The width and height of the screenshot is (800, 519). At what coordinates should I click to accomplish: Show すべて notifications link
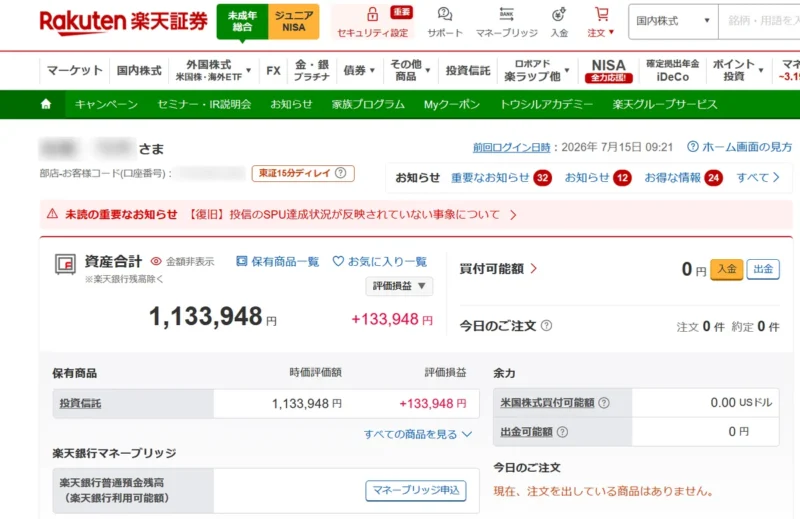tap(758, 178)
